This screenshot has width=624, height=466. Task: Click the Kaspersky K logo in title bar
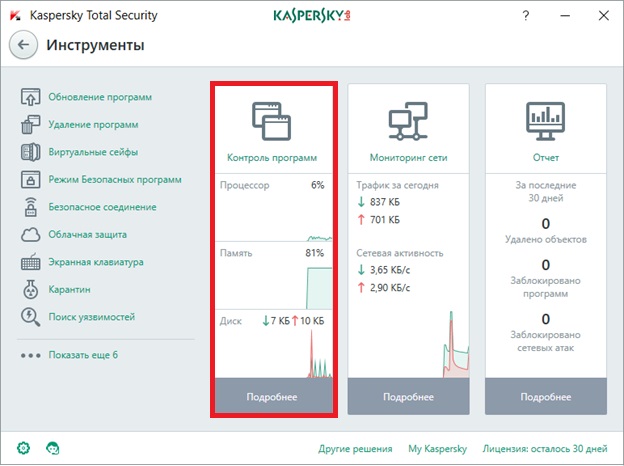coord(15,16)
